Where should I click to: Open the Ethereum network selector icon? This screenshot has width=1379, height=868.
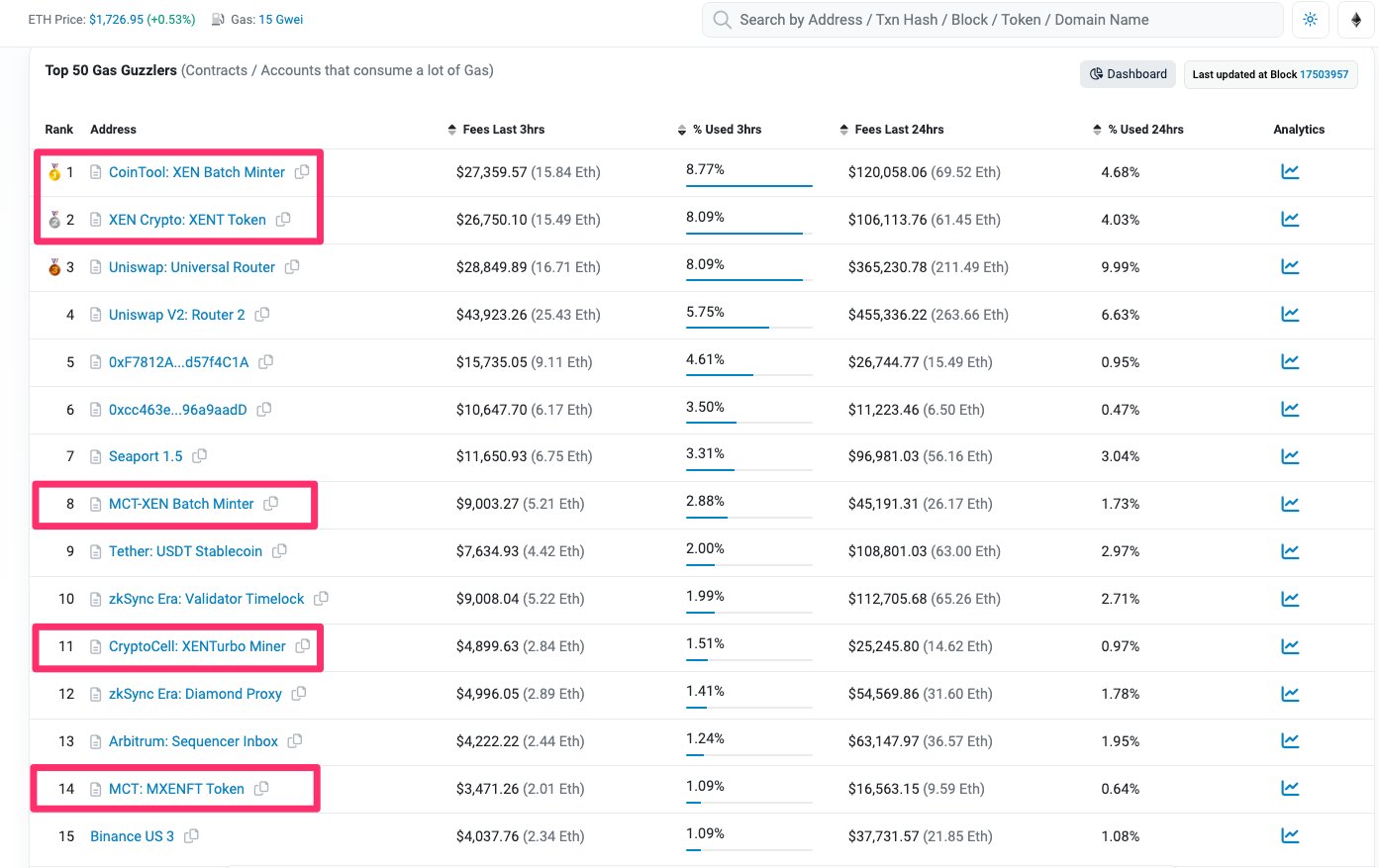click(x=1356, y=20)
